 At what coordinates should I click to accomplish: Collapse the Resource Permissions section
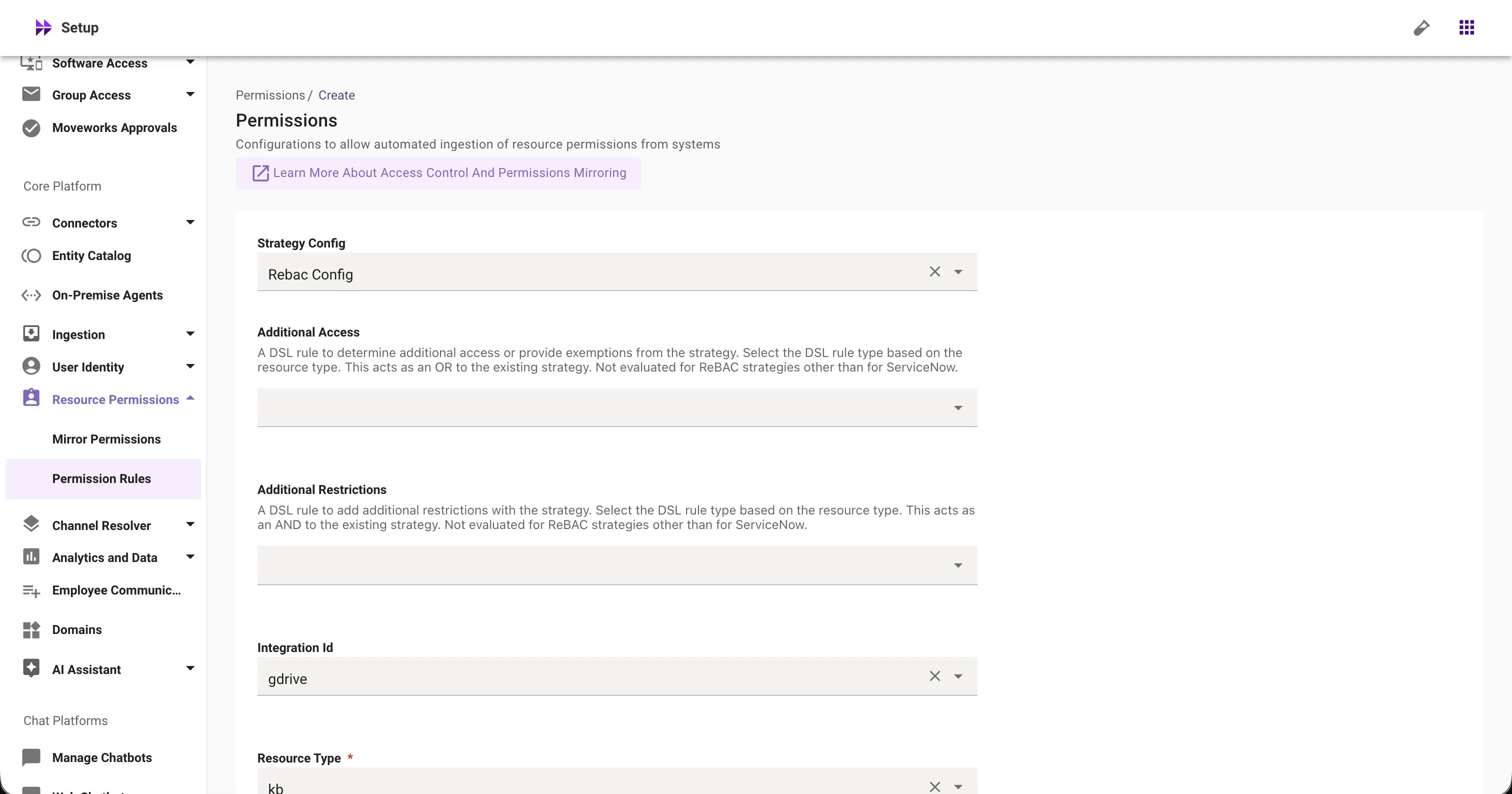point(190,399)
